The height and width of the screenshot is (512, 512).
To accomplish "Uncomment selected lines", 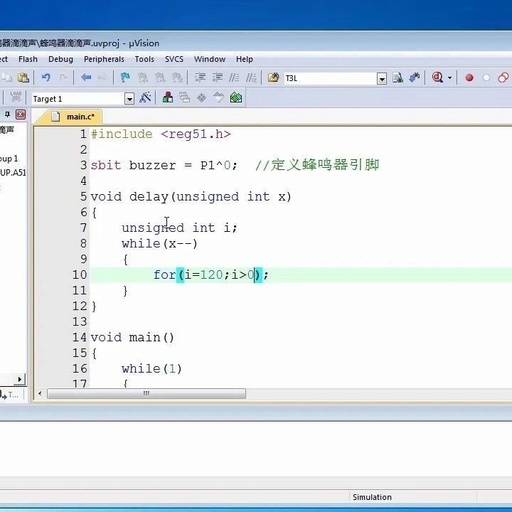I will pyautogui.click(x=251, y=78).
